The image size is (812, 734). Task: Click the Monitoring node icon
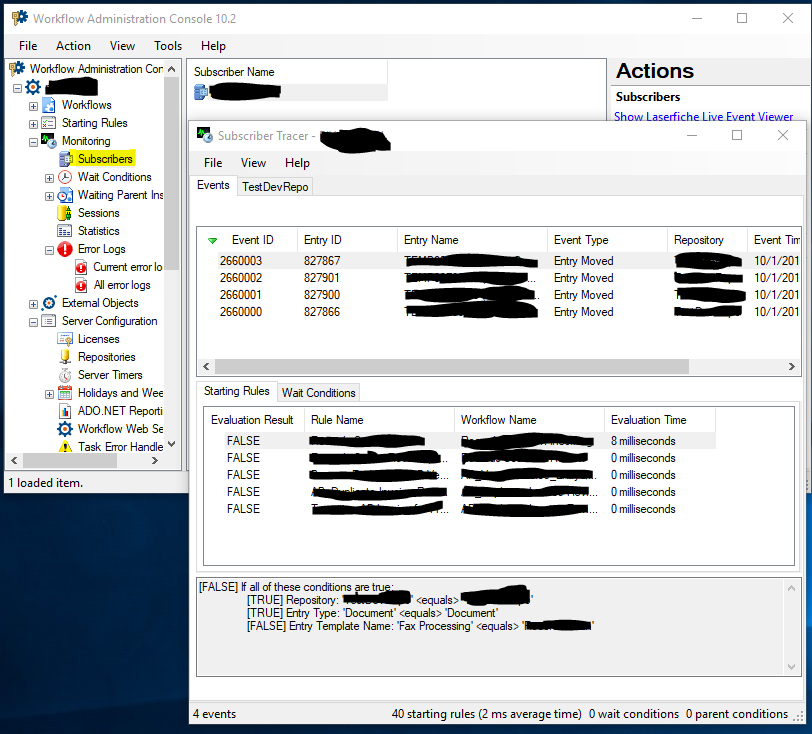[x=49, y=141]
